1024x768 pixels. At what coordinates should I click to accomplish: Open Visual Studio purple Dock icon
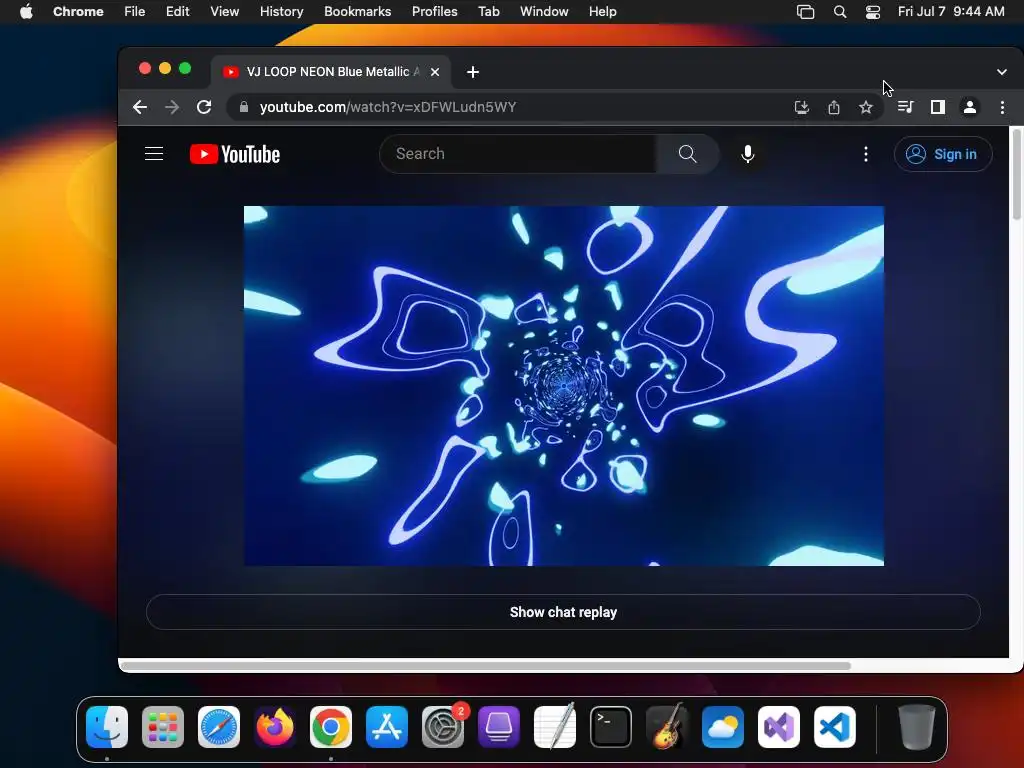(779, 727)
